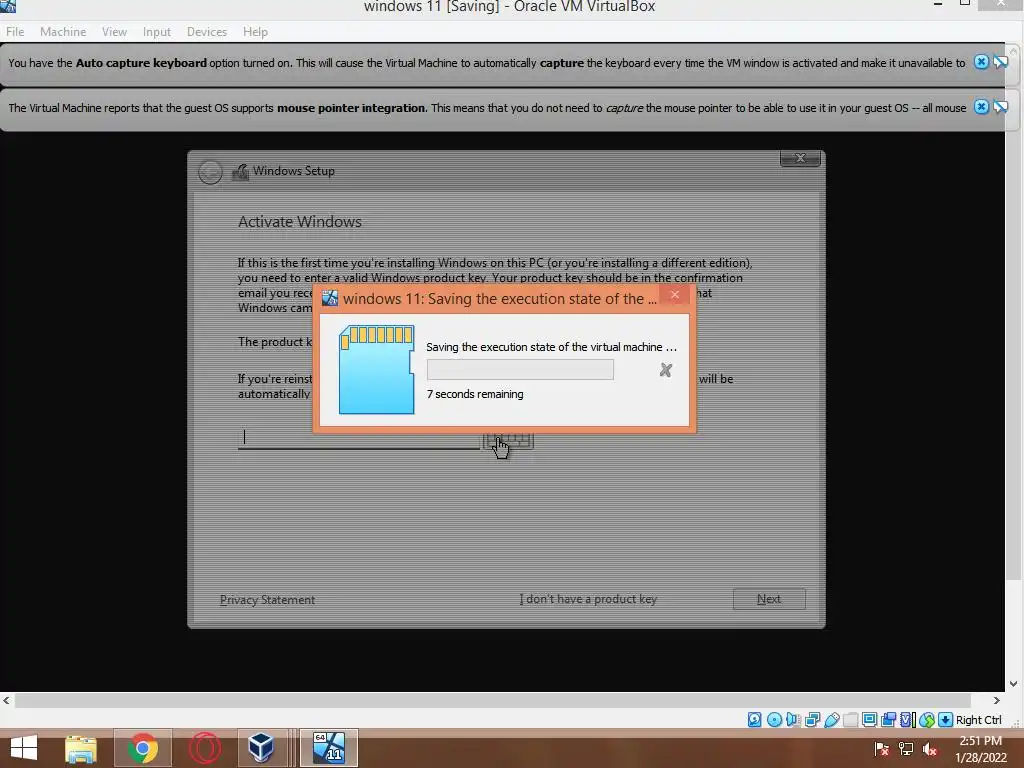The width and height of the screenshot is (1024, 768).
Task: Click the keyboard capture arrow icon
Action: point(945,720)
